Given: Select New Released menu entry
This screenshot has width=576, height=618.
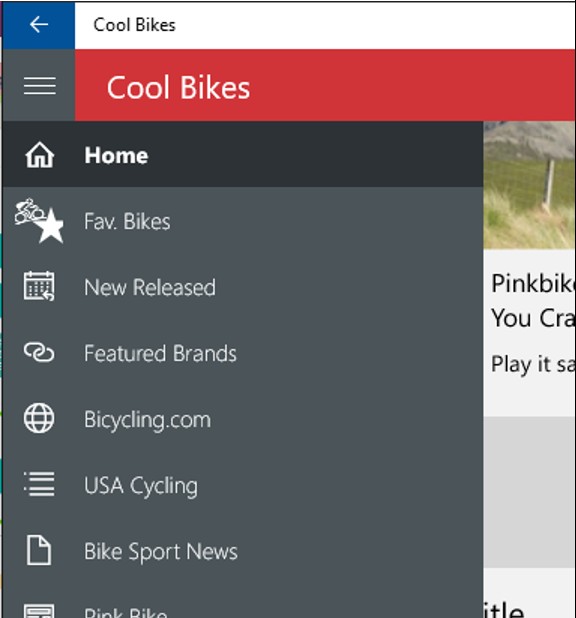Looking at the screenshot, I should tap(243, 286).
